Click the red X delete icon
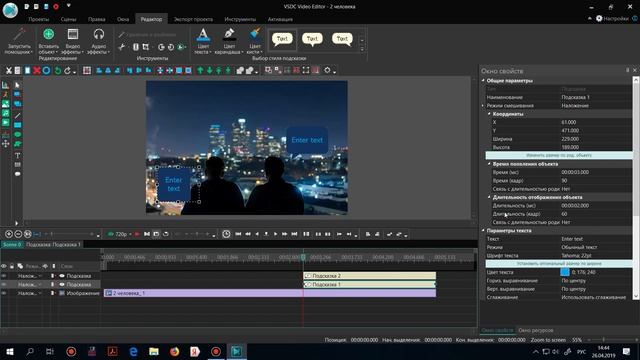This screenshot has width=640, height=360. (37, 71)
